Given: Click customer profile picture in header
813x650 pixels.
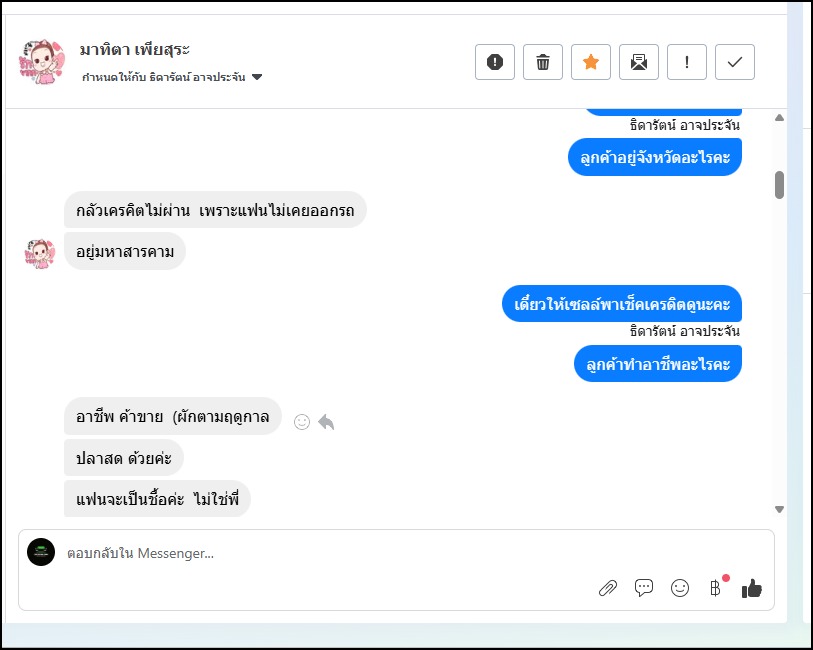Looking at the screenshot, I should click(x=41, y=62).
